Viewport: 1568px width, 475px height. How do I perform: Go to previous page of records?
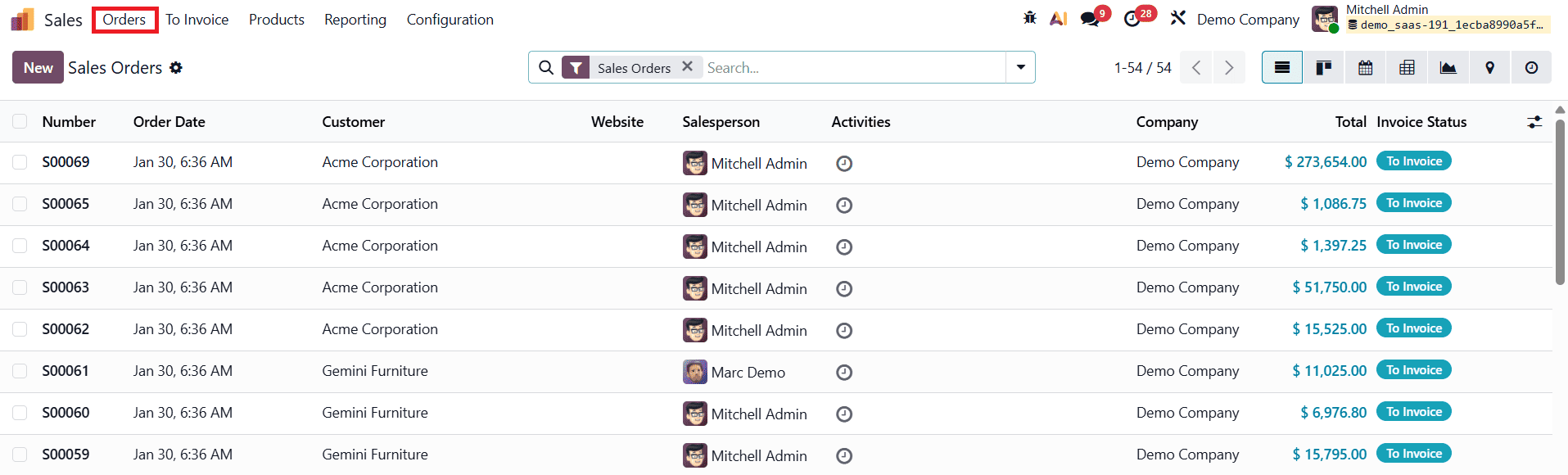(1196, 67)
